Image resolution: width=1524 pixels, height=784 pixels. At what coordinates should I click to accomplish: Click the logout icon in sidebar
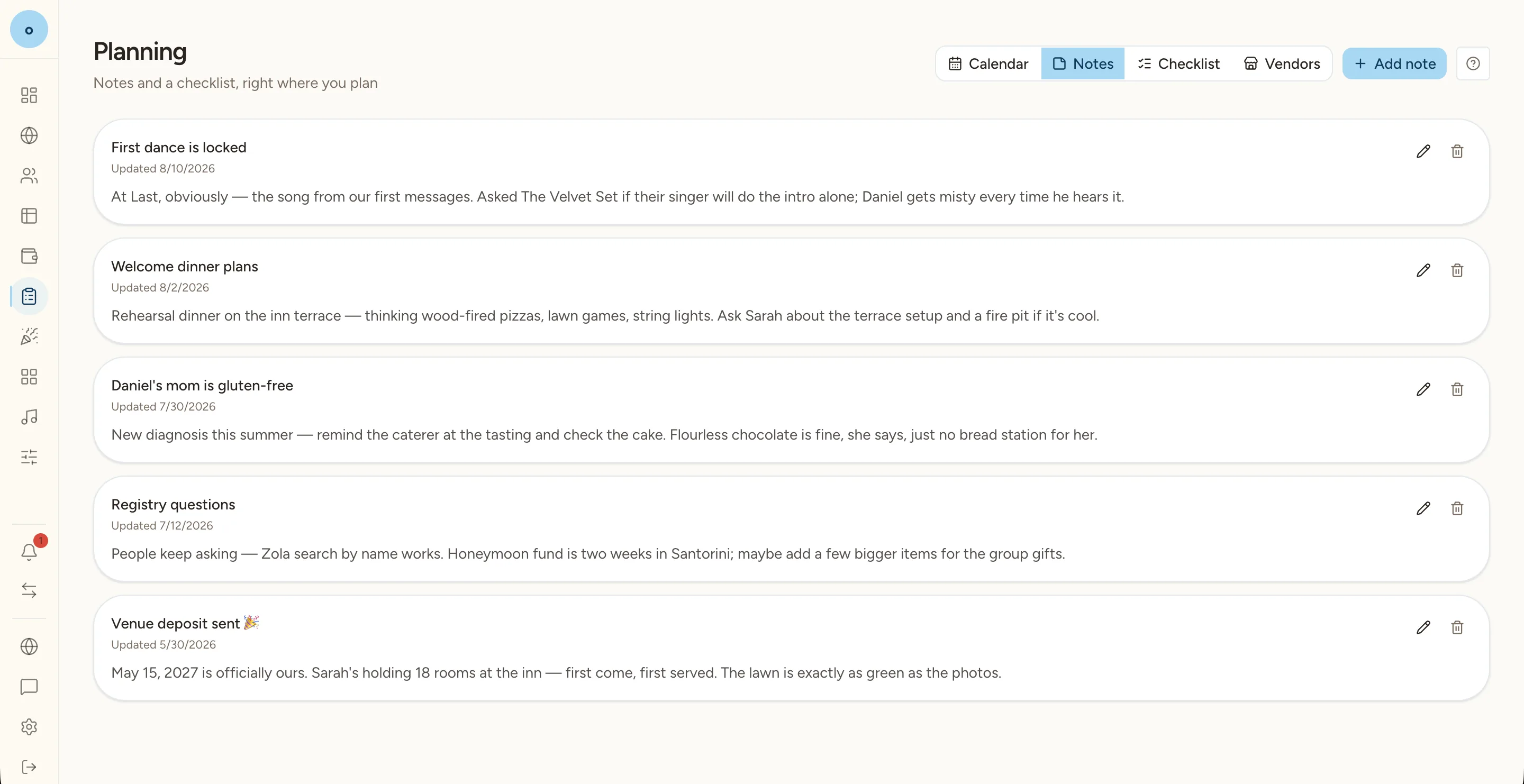29,767
